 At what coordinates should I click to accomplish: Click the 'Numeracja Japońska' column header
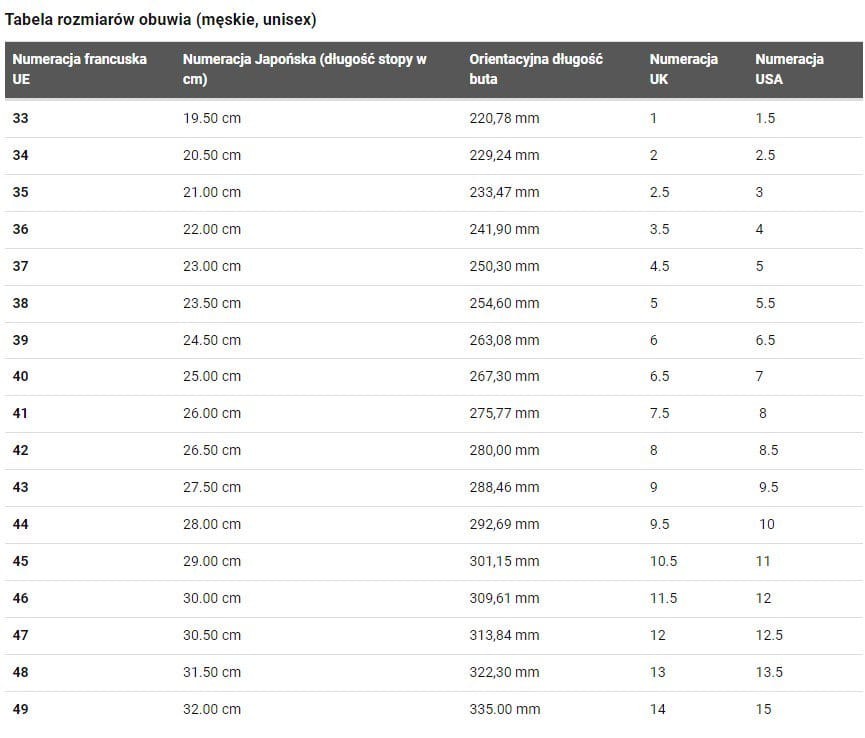point(304,69)
